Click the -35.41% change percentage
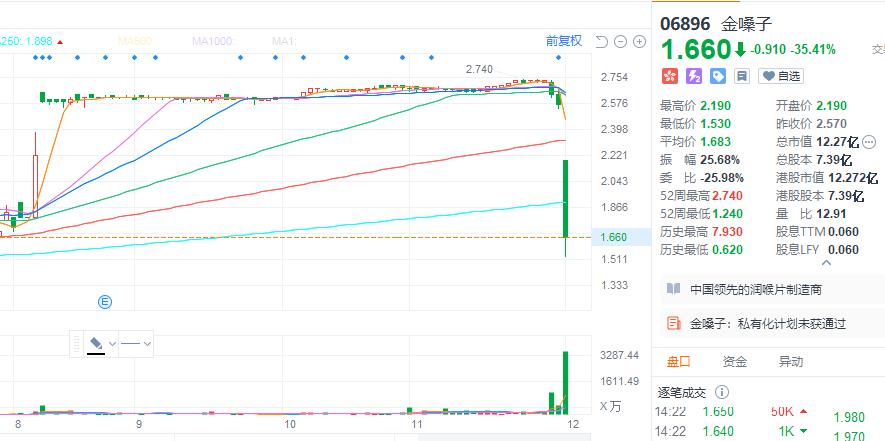The width and height of the screenshot is (885, 441). coord(813,50)
